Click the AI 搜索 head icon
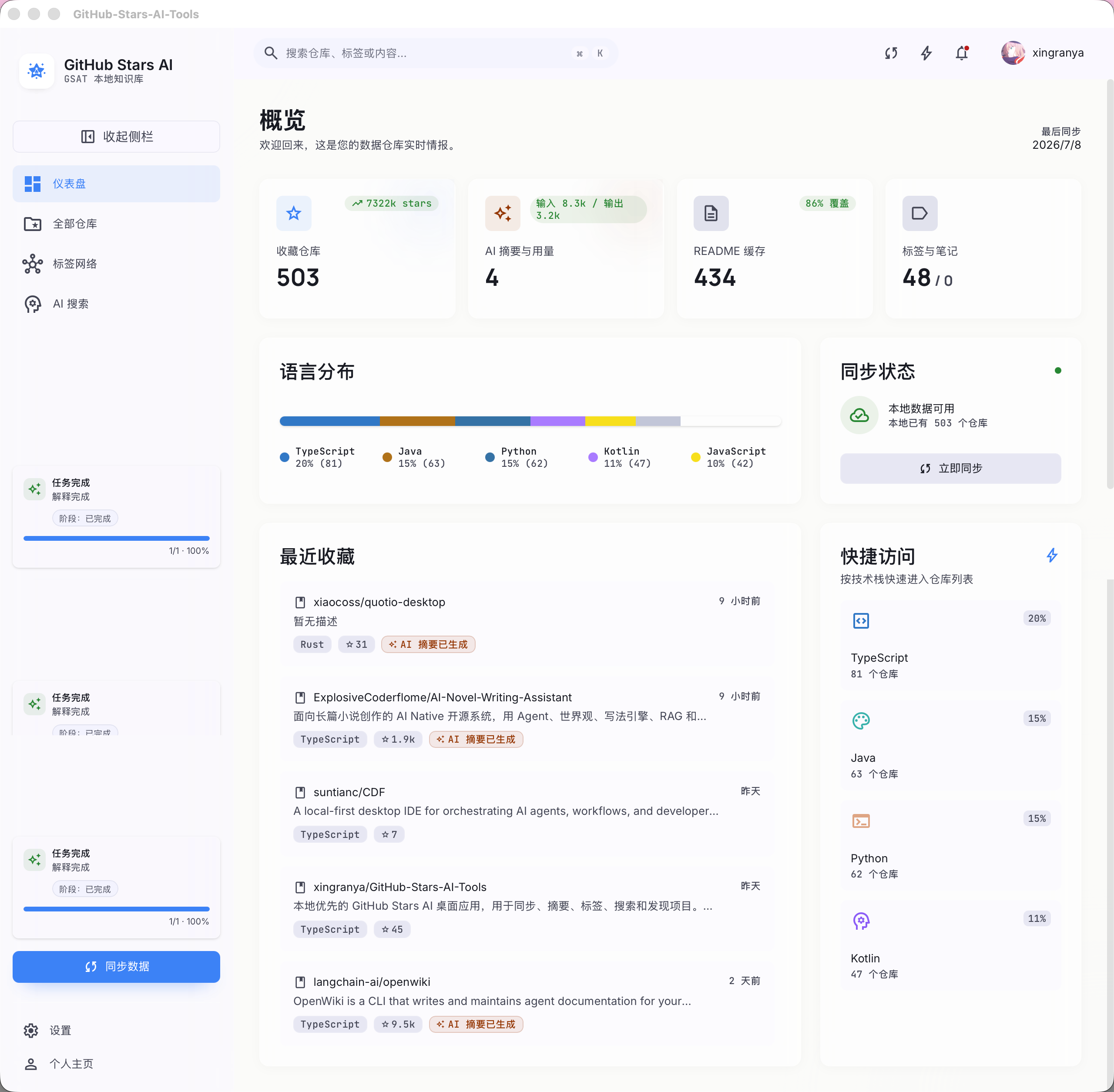This screenshot has width=1114, height=1092. click(x=33, y=304)
